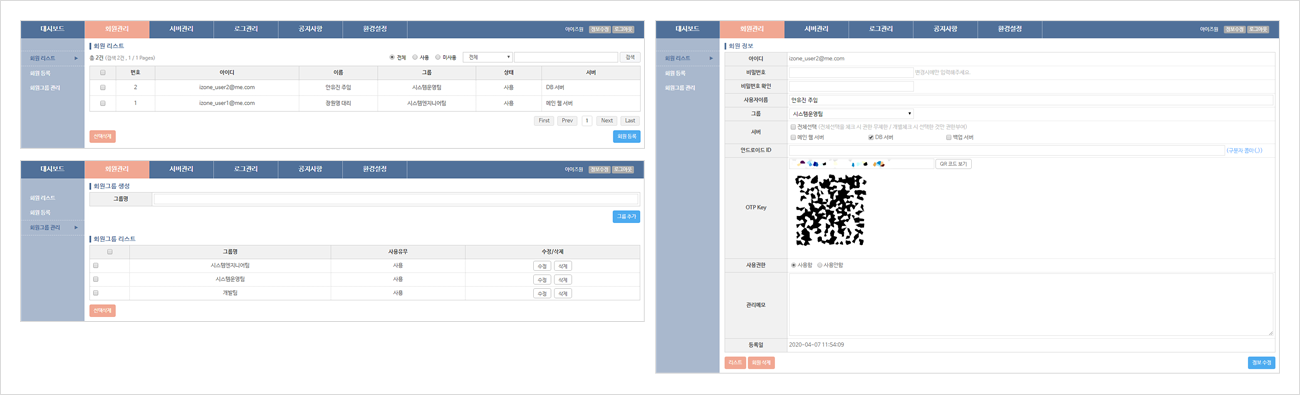This screenshot has width=1300, height=395.
Task: Check 백업 서버 checkbox
Action: pos(949,137)
